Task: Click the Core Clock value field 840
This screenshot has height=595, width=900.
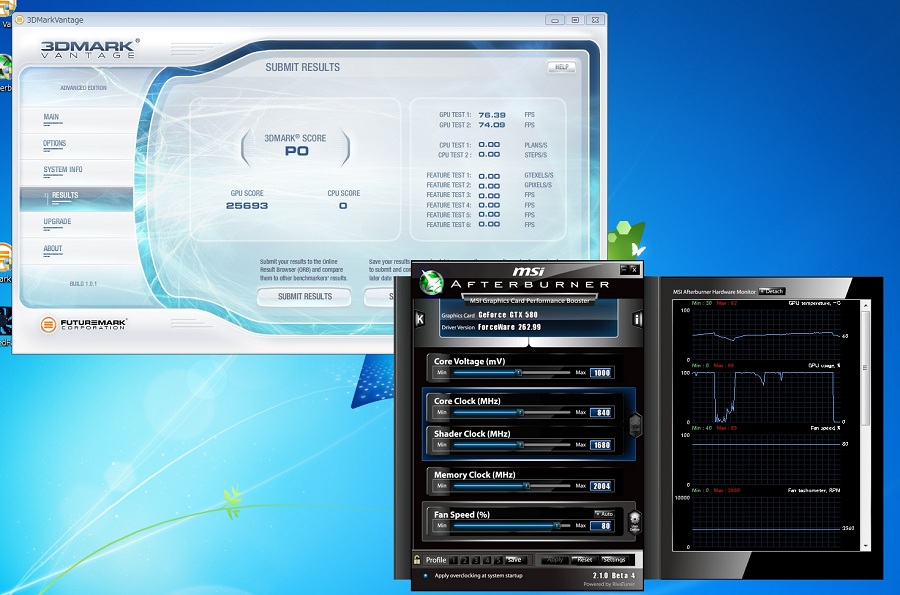Action: pos(602,413)
